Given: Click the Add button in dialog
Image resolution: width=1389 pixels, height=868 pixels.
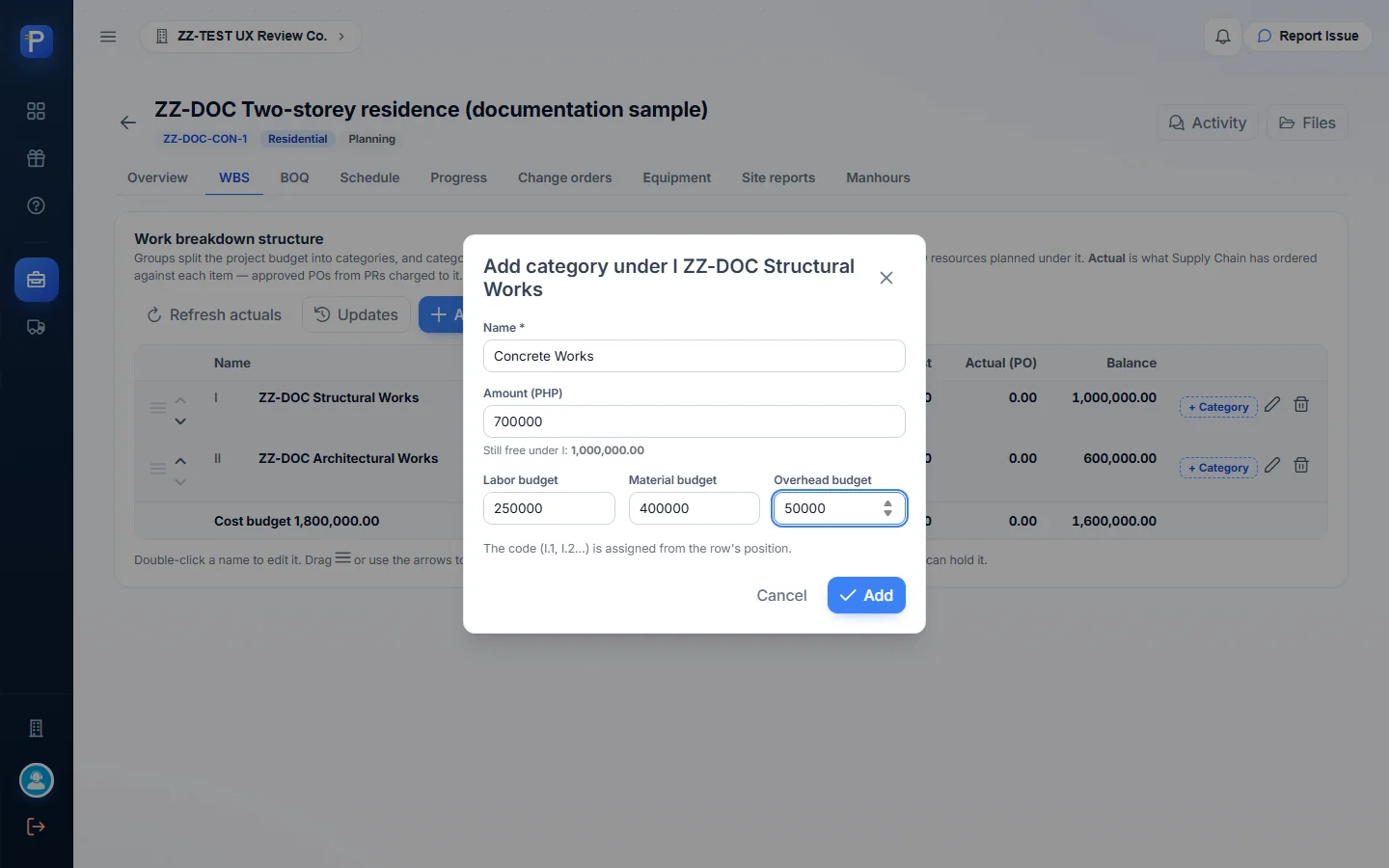Looking at the screenshot, I should [x=866, y=595].
